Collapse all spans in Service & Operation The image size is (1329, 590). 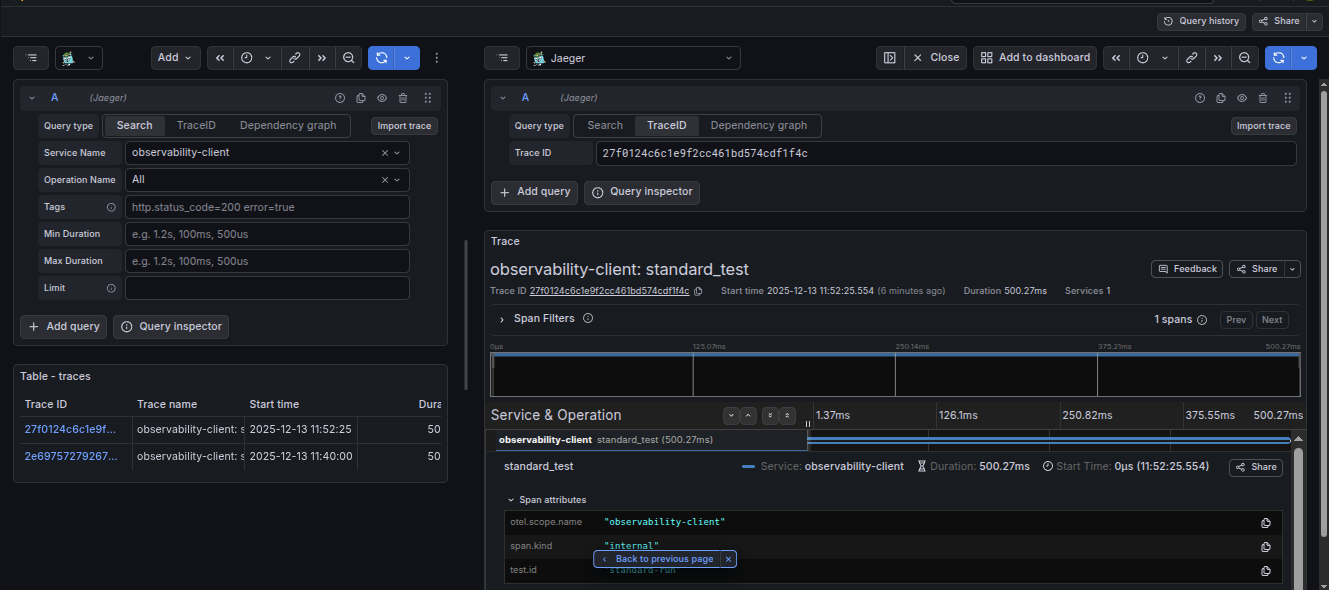pos(787,415)
